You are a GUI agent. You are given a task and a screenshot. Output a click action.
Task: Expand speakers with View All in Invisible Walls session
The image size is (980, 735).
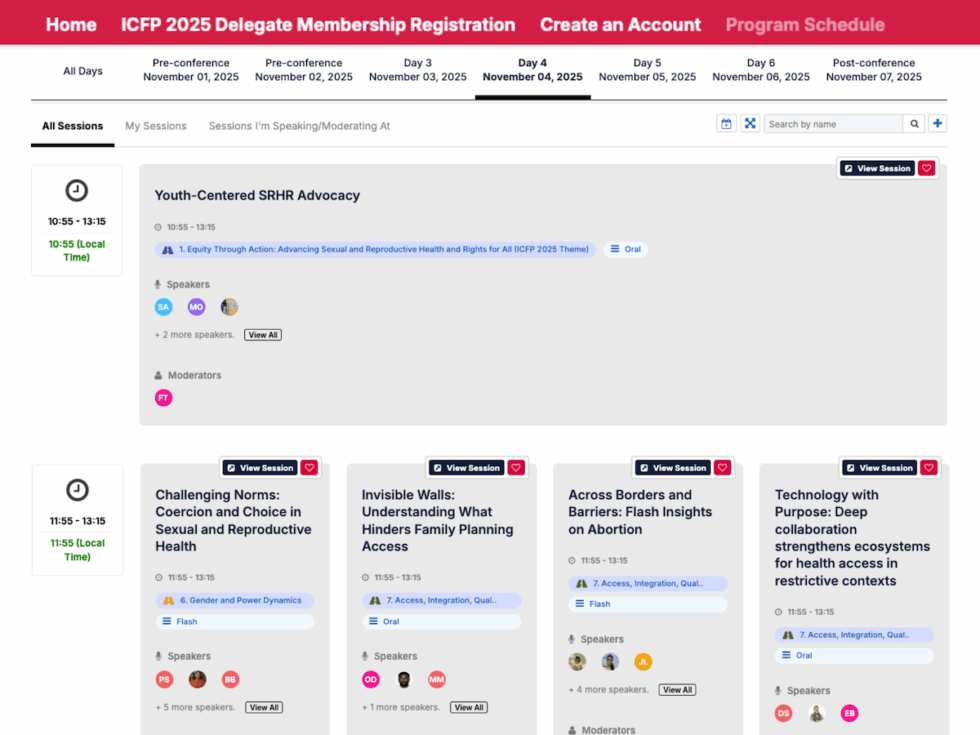click(468, 707)
